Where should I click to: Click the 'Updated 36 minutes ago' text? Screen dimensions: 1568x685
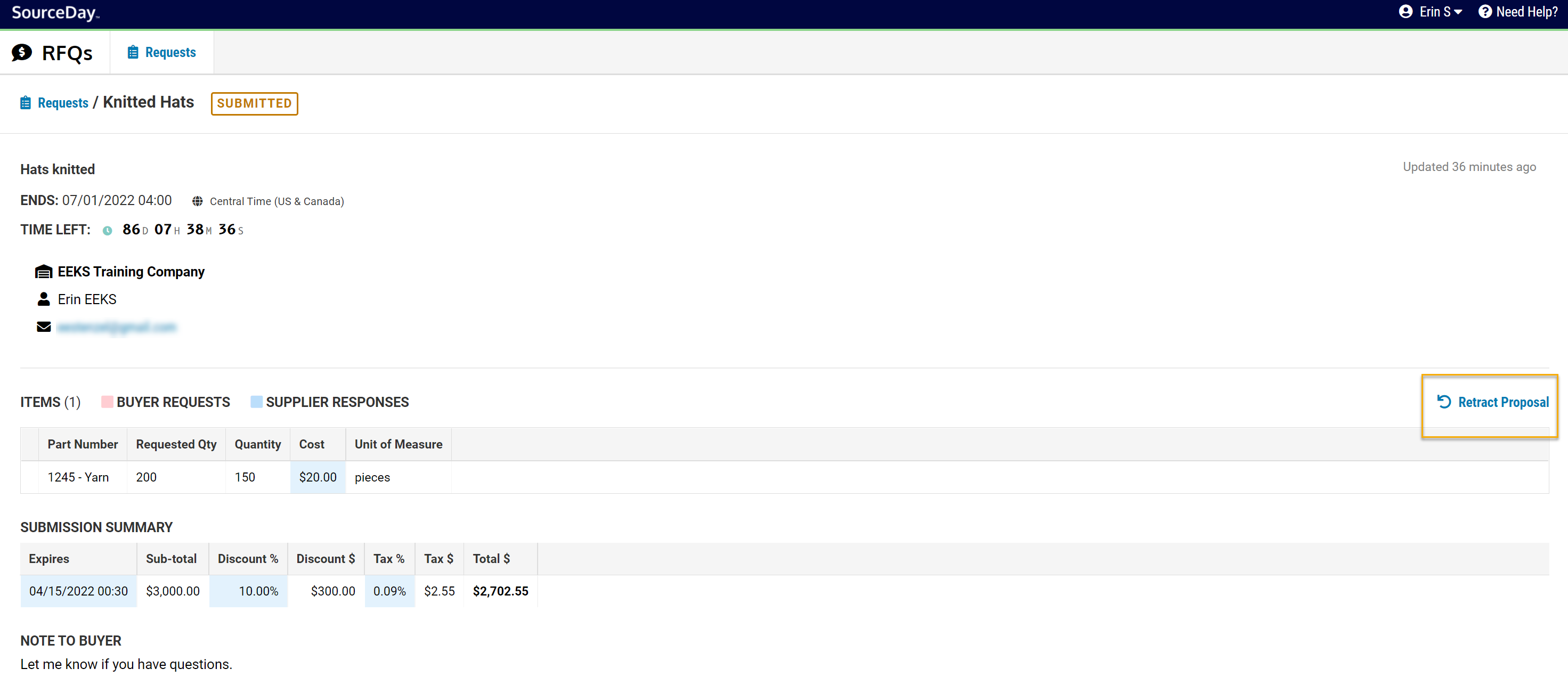(1469, 167)
